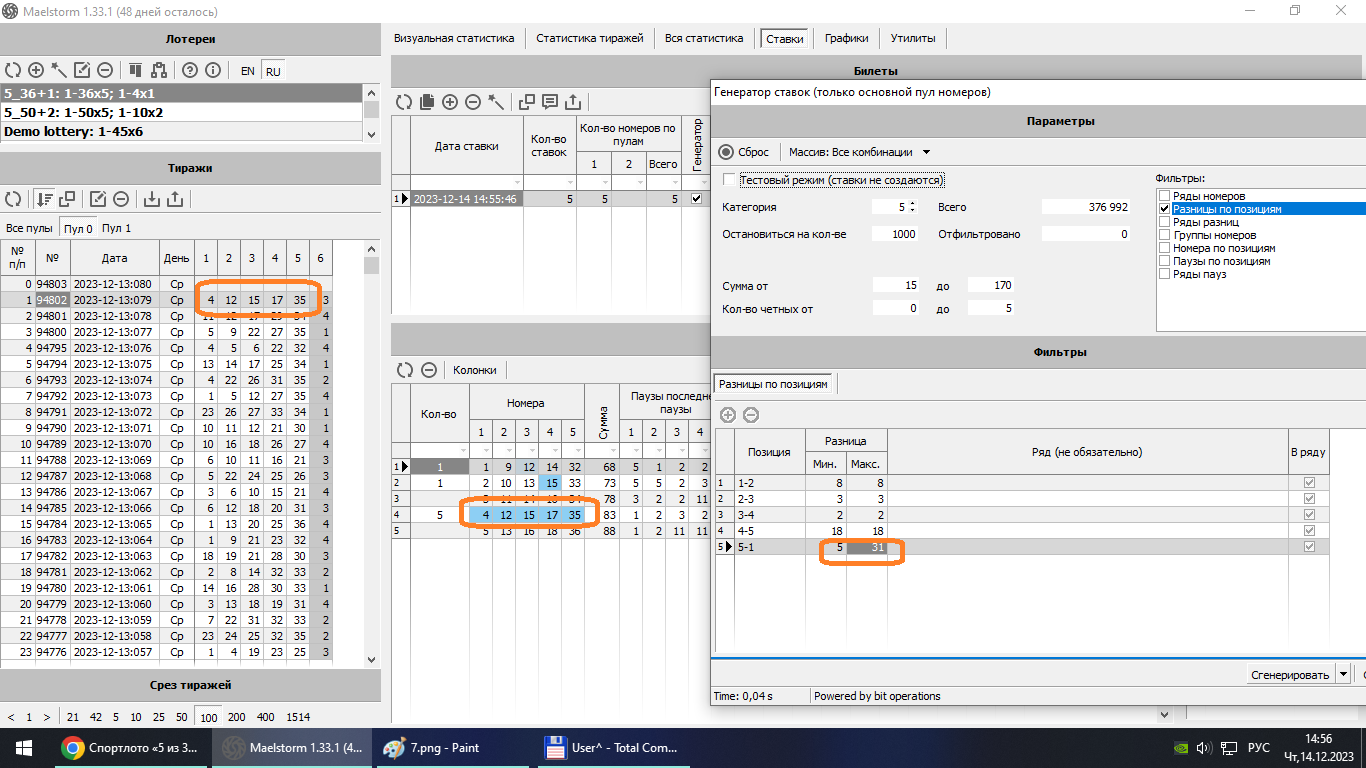This screenshot has width=1366, height=768.
Task: Edit the selected lottery
Action: (82, 70)
